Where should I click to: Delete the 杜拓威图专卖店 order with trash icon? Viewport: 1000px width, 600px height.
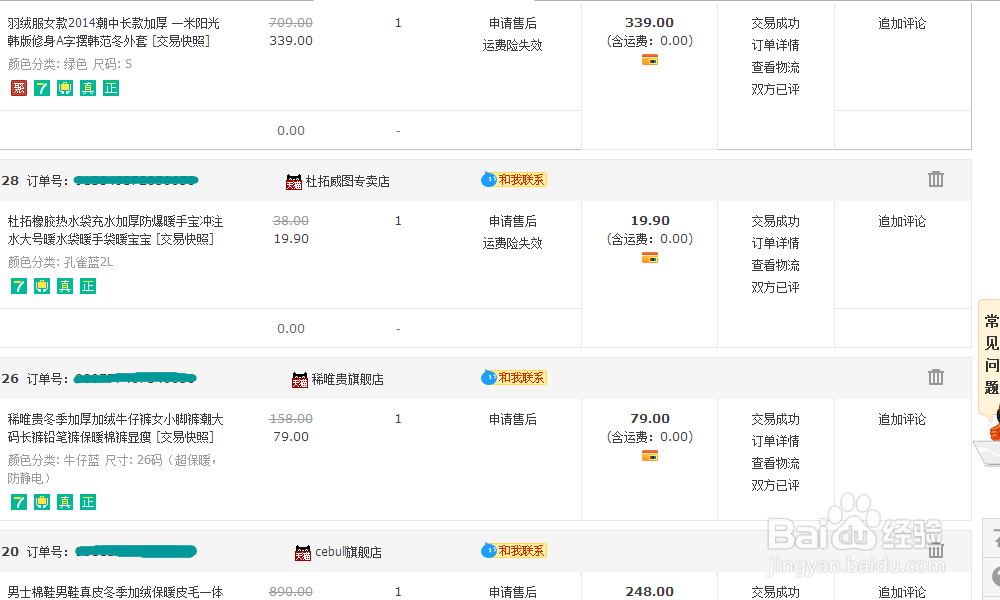tap(936, 179)
